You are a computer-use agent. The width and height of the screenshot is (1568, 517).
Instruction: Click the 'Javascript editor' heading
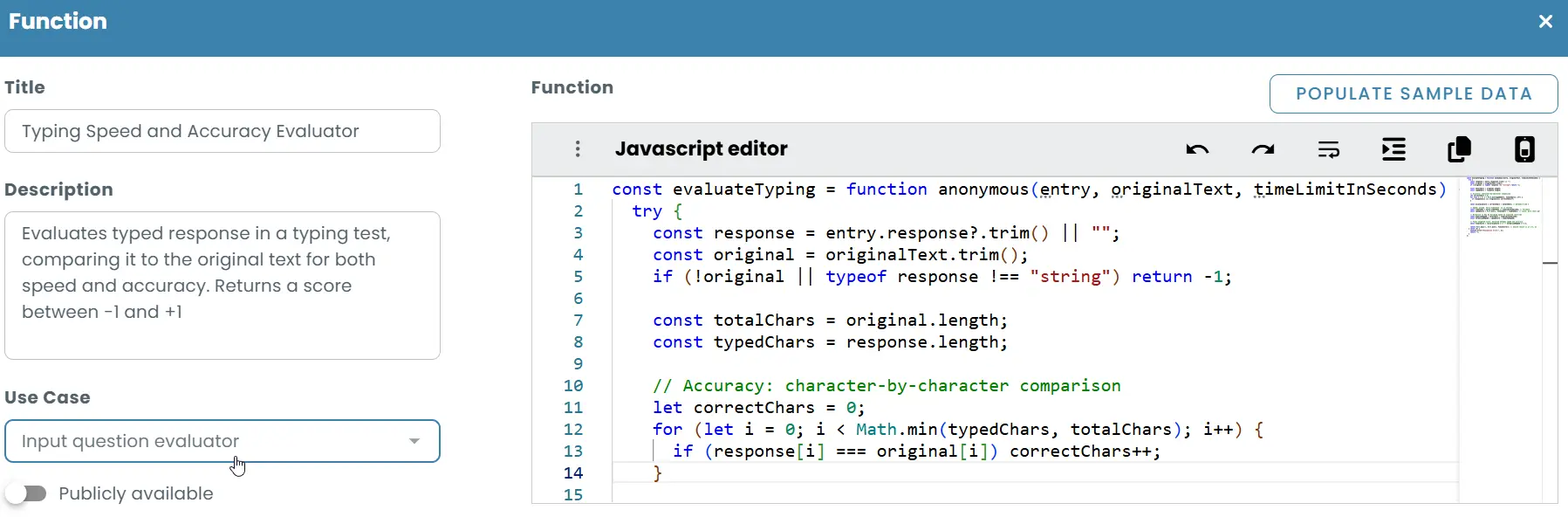click(x=701, y=149)
